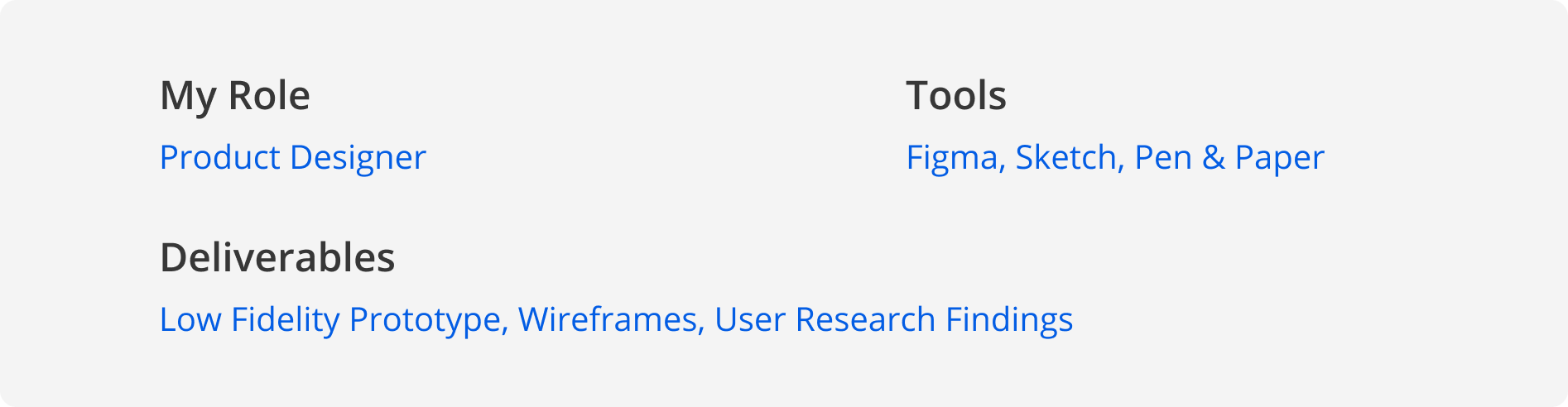Click the word "Paper" under Tools

tap(1279, 158)
